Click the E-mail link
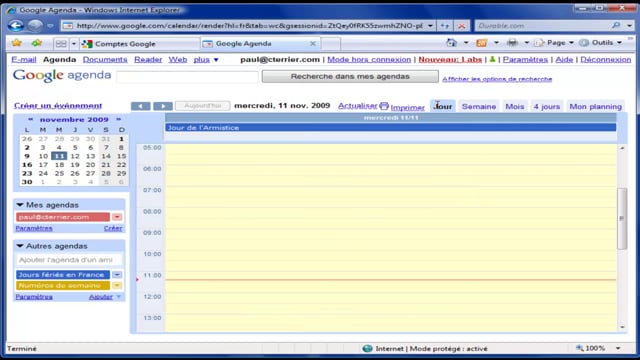 tap(24, 60)
